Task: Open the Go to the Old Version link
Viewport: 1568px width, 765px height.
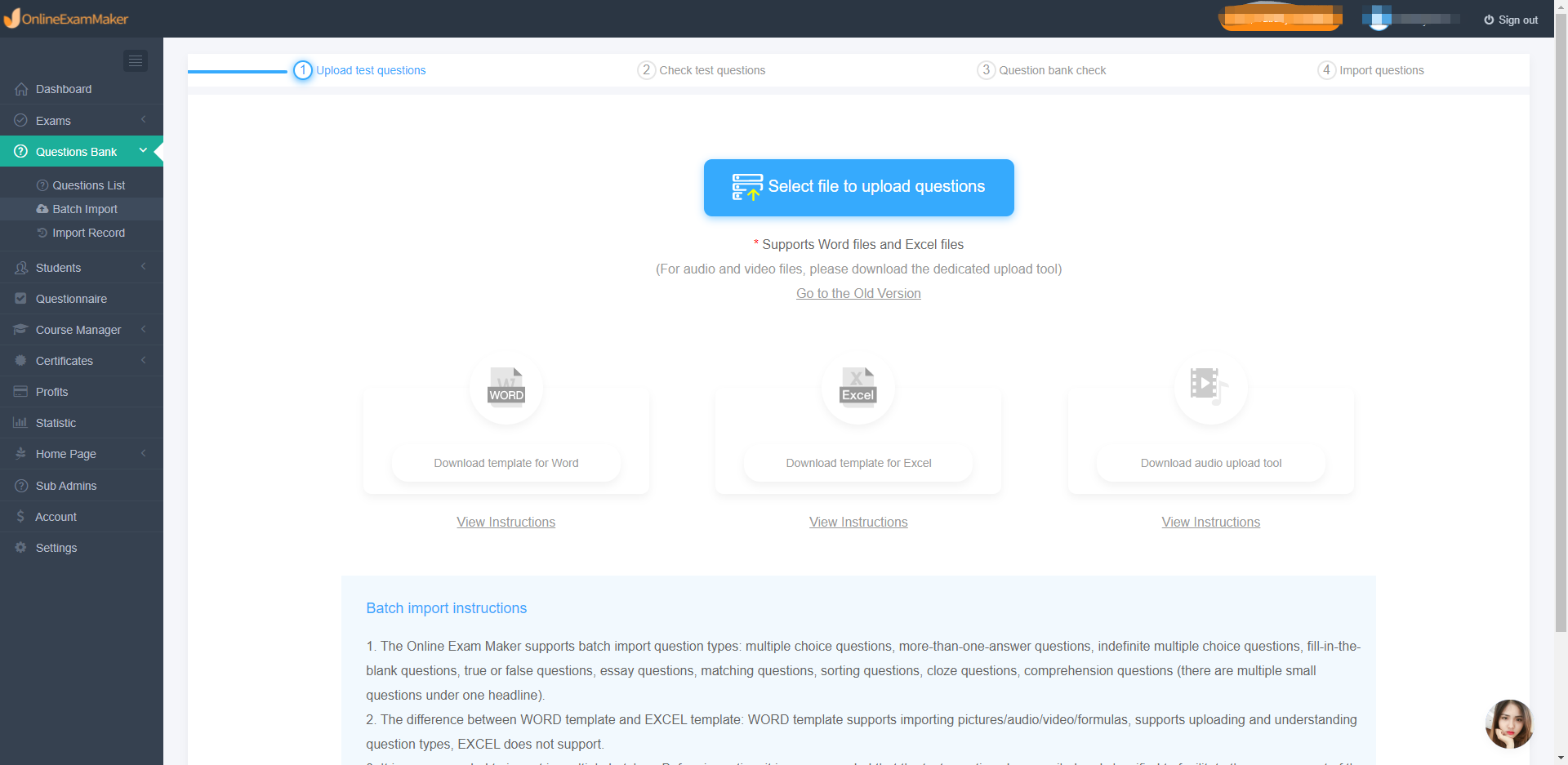Action: coord(858,293)
